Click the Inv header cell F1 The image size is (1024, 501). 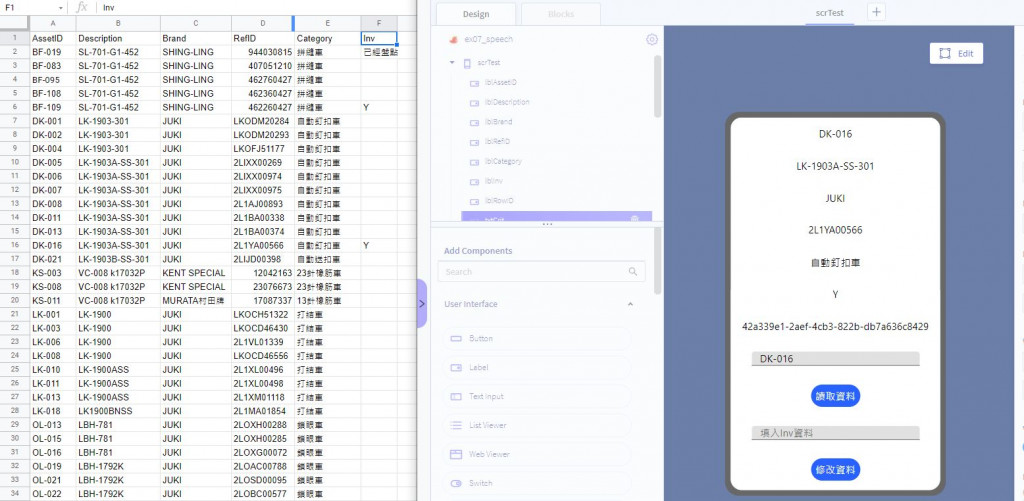pos(379,39)
